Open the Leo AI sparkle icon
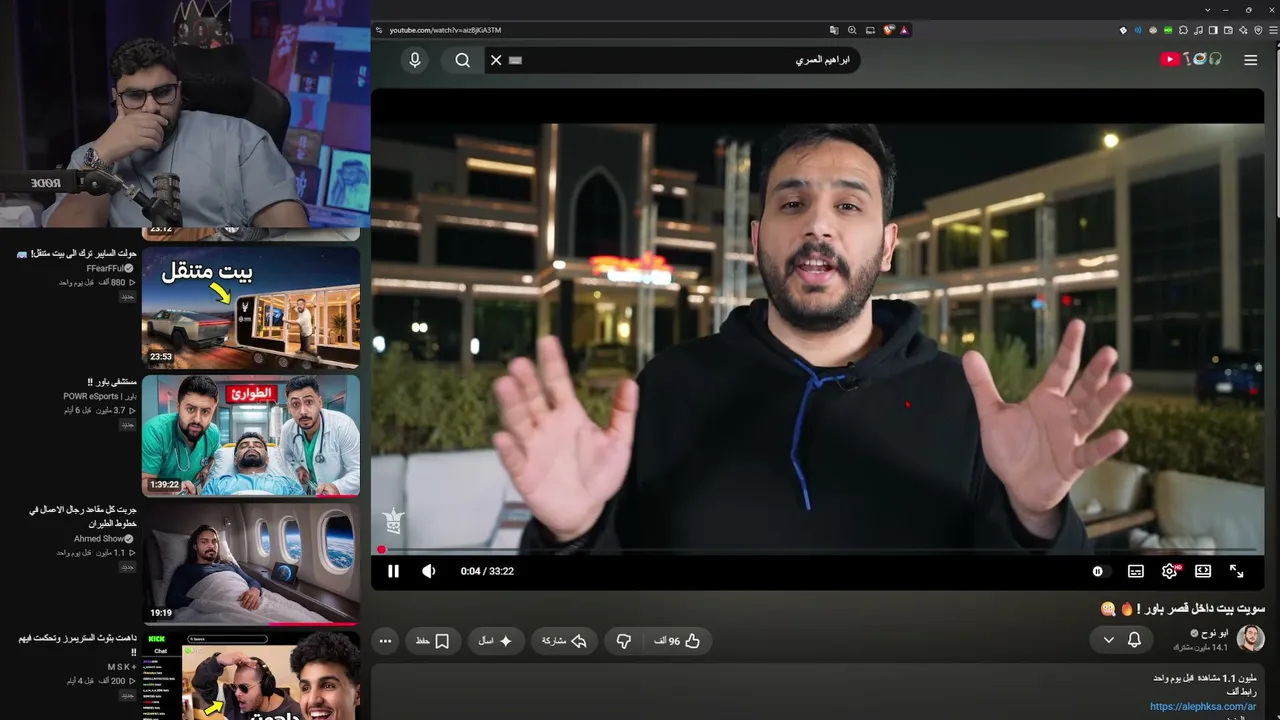 click(x=1242, y=30)
